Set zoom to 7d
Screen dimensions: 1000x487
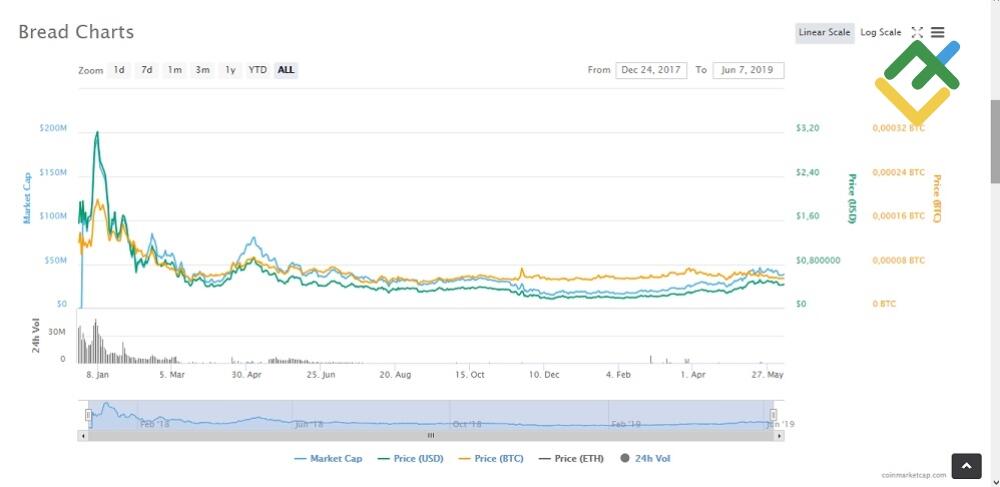pyautogui.click(x=147, y=70)
